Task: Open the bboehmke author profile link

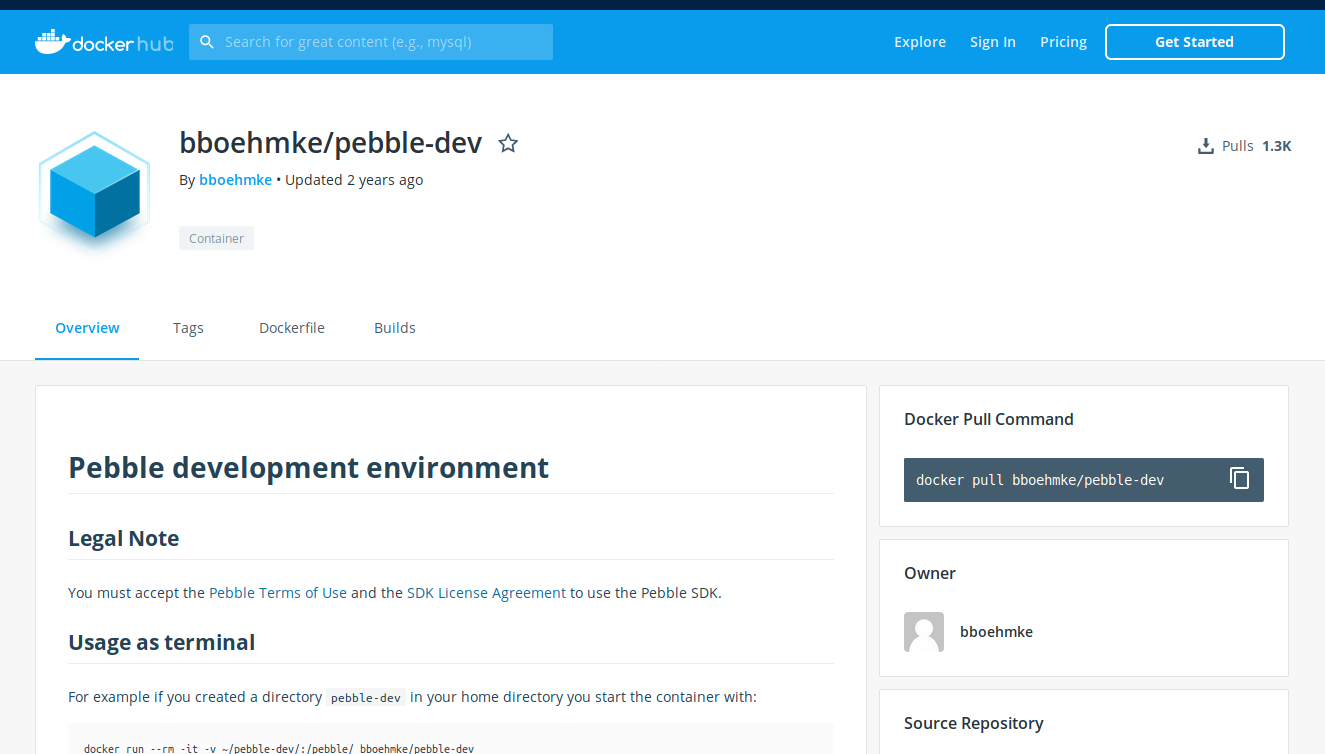Action: [x=235, y=180]
